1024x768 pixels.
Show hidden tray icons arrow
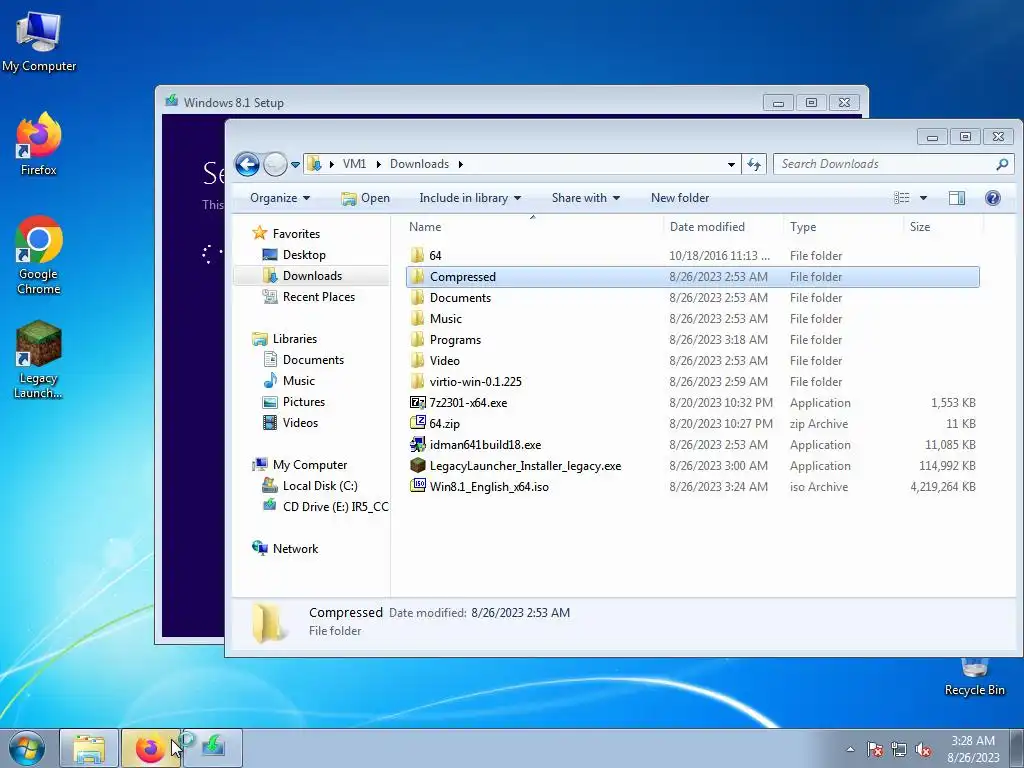(x=850, y=749)
